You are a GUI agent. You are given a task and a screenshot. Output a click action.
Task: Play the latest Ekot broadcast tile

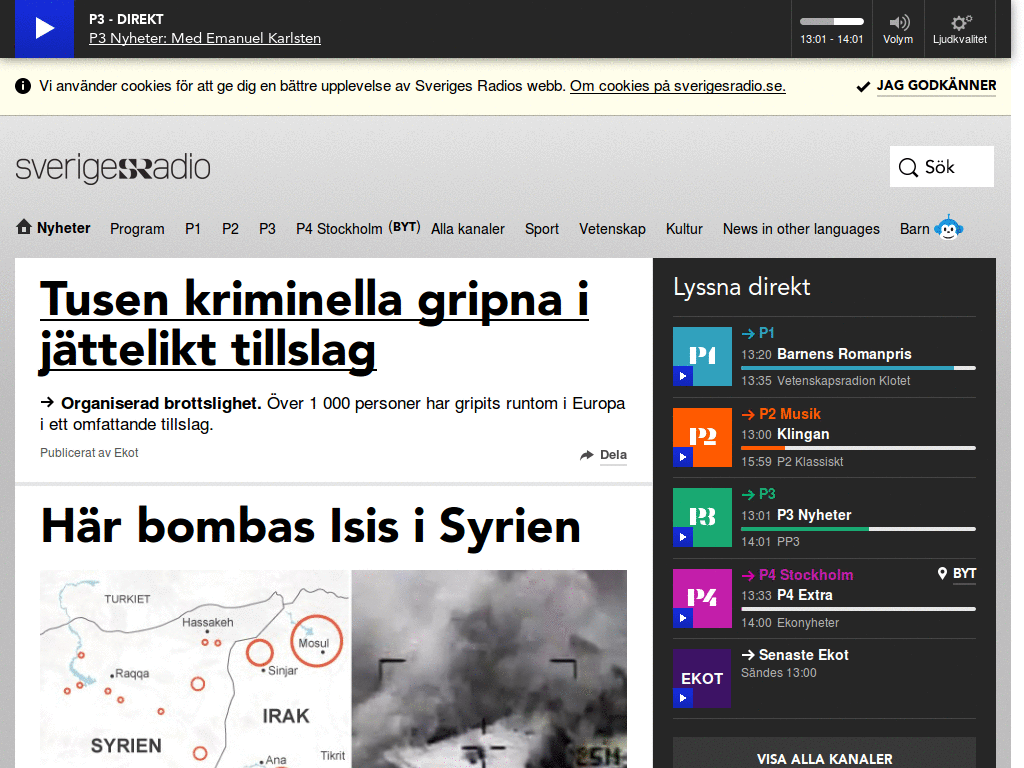[702, 678]
